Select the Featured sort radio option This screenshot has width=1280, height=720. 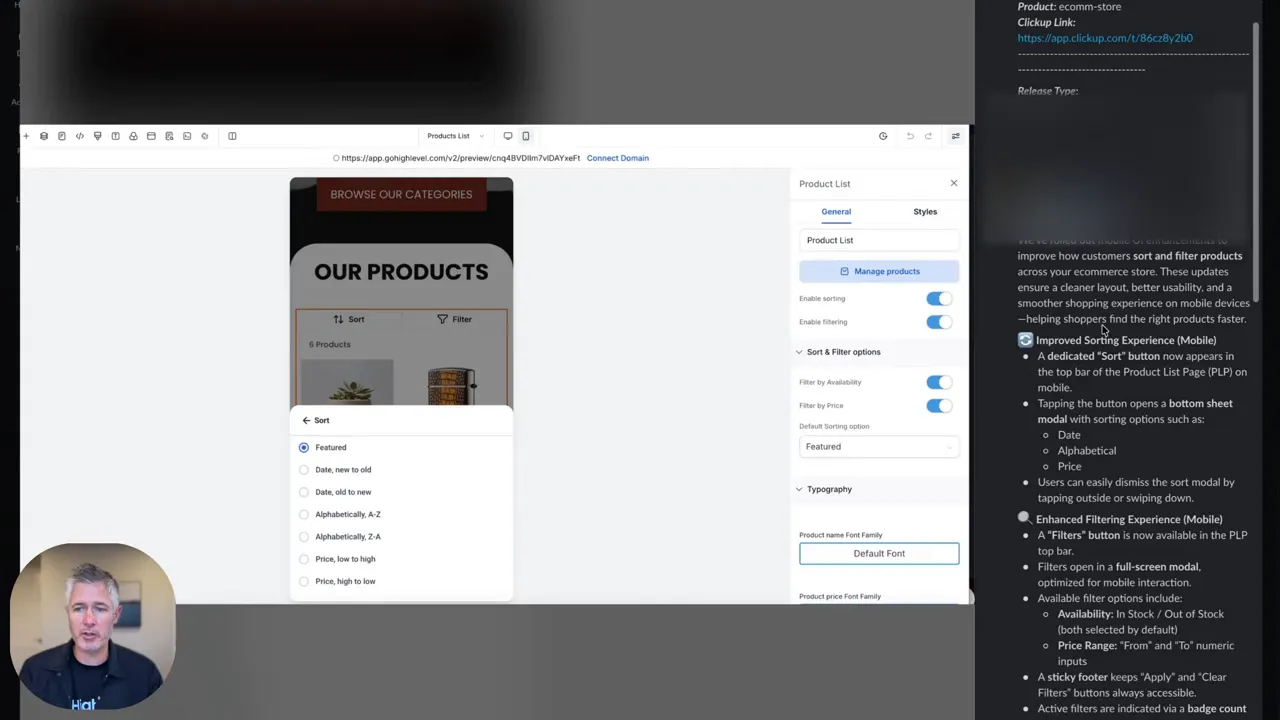(x=304, y=447)
